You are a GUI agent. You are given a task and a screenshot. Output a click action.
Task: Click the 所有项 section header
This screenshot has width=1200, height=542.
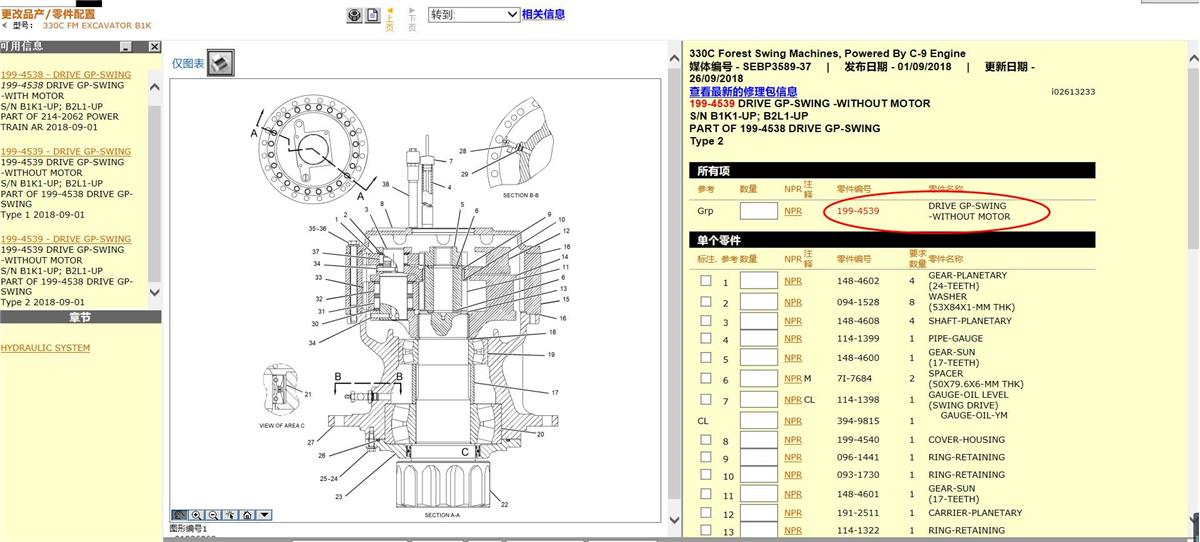click(x=892, y=170)
